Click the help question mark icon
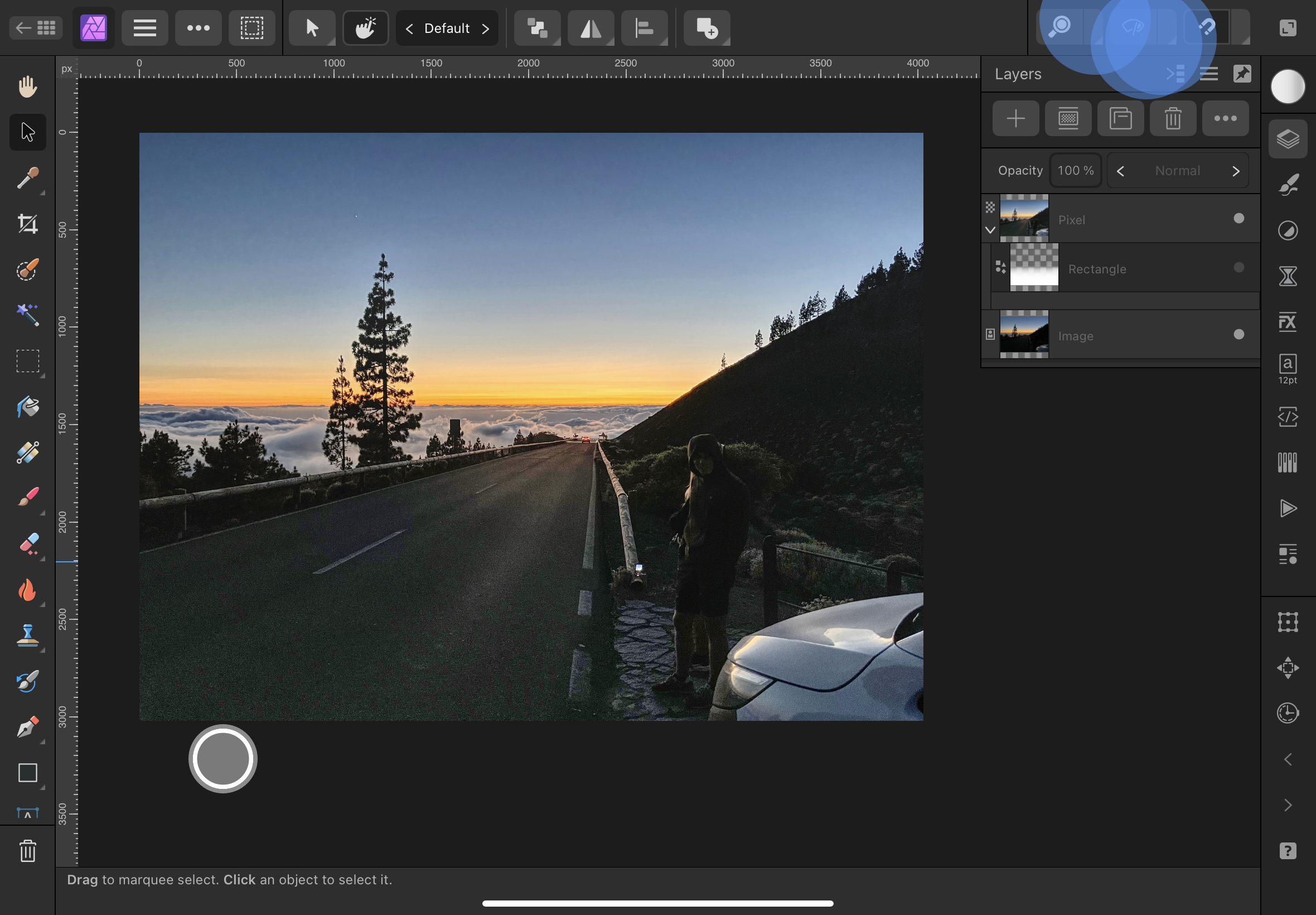Image resolution: width=1316 pixels, height=915 pixels. click(1288, 851)
